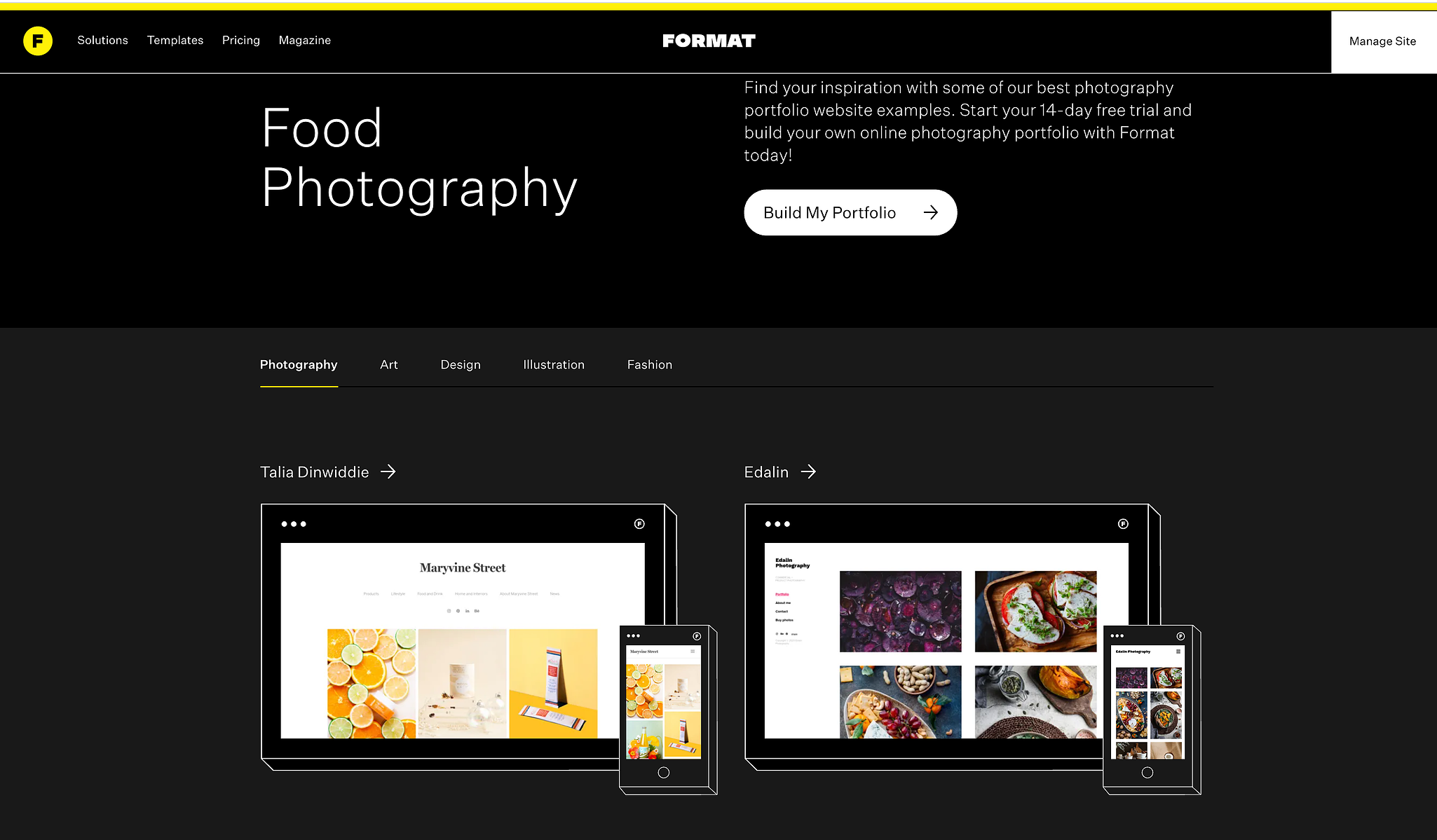This screenshot has height=840, width=1437.
Task: Open Talia Dinwiddie's portfolio link
Action: (314, 472)
